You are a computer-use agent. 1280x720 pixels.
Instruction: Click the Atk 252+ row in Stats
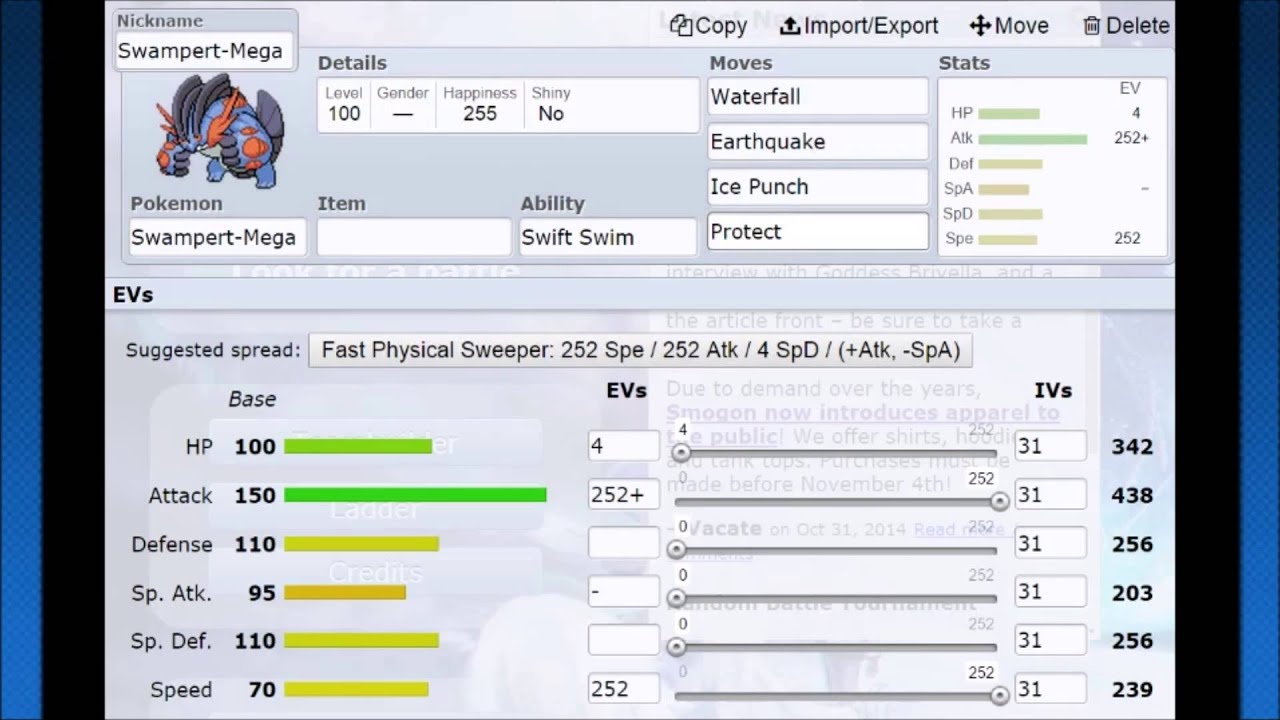click(1050, 138)
